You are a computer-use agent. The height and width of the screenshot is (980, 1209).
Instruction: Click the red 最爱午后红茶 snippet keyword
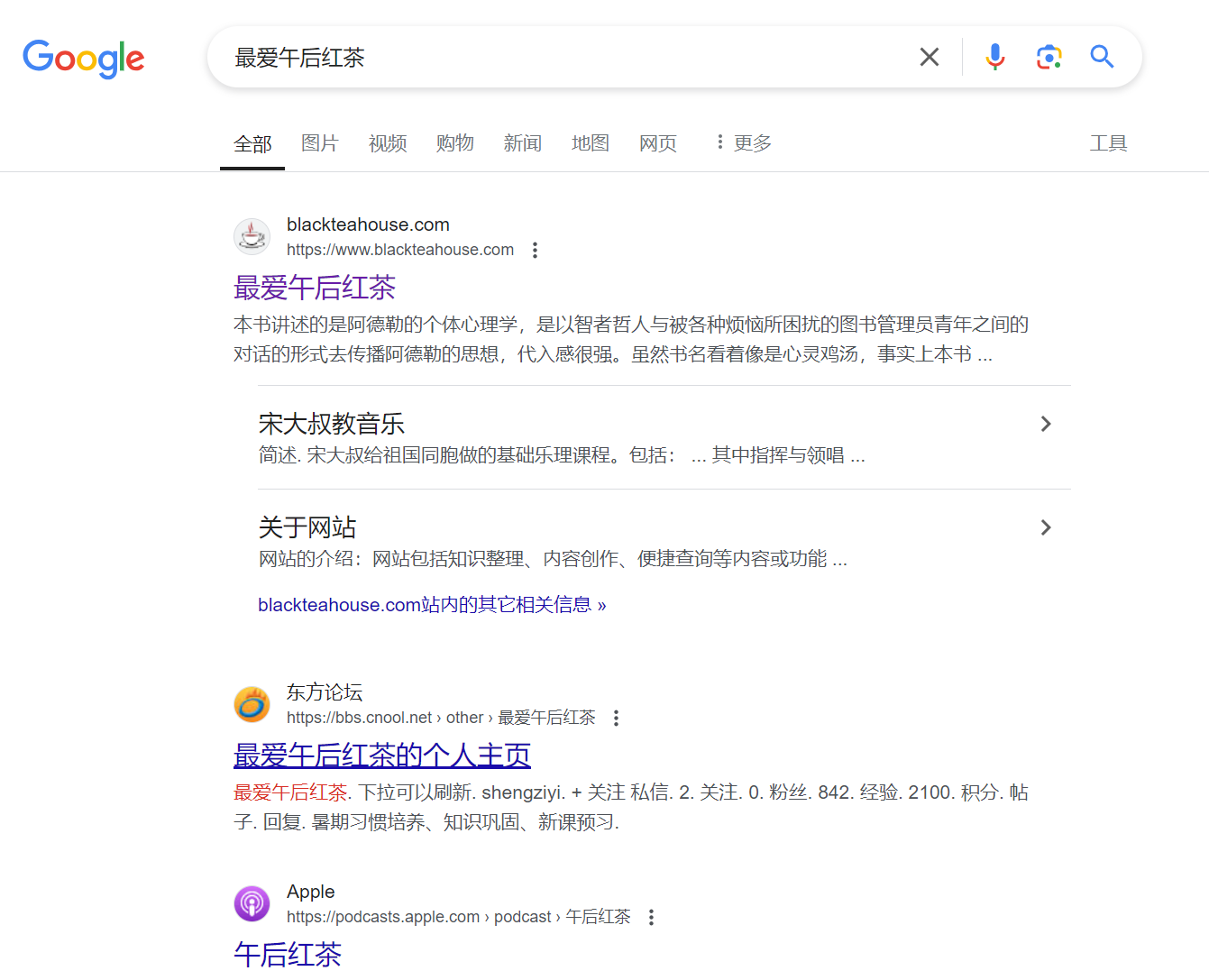(x=290, y=792)
